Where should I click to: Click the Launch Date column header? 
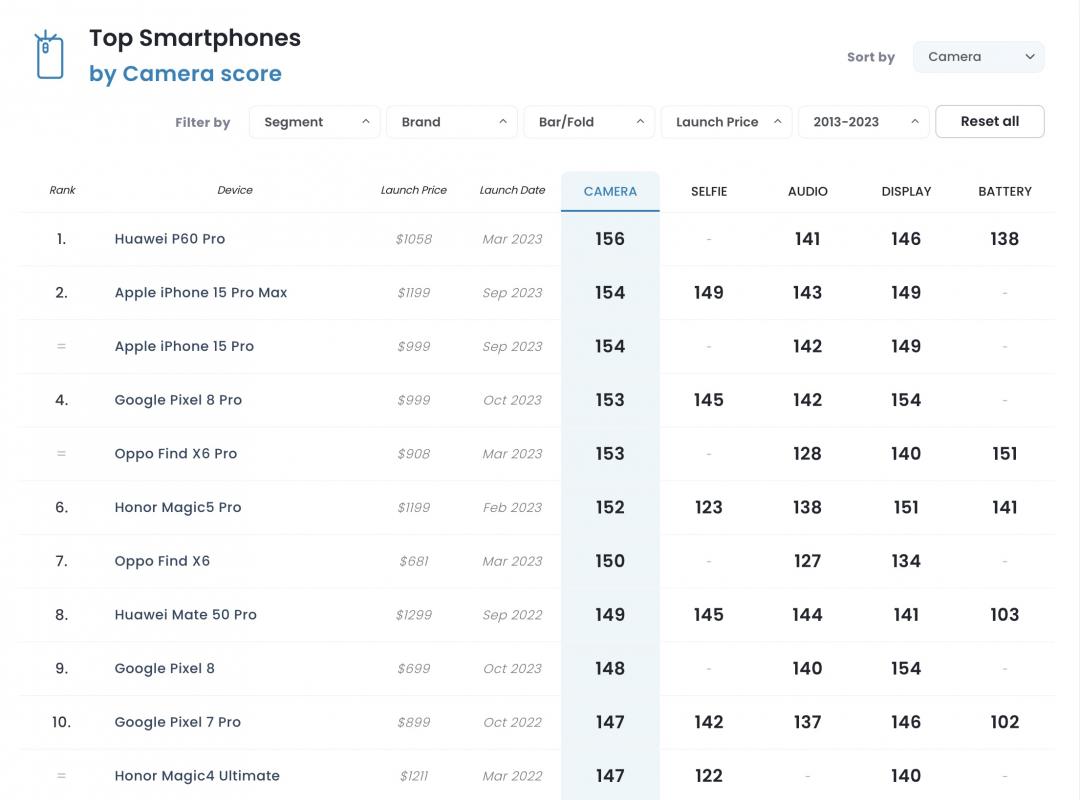coord(512,190)
